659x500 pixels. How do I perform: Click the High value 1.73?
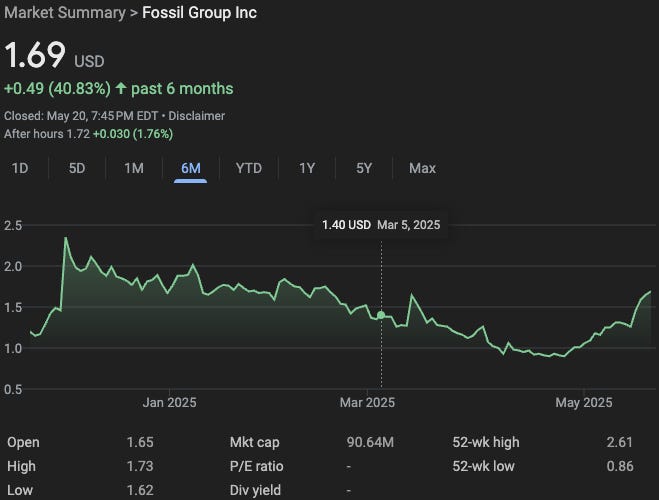[x=140, y=466]
